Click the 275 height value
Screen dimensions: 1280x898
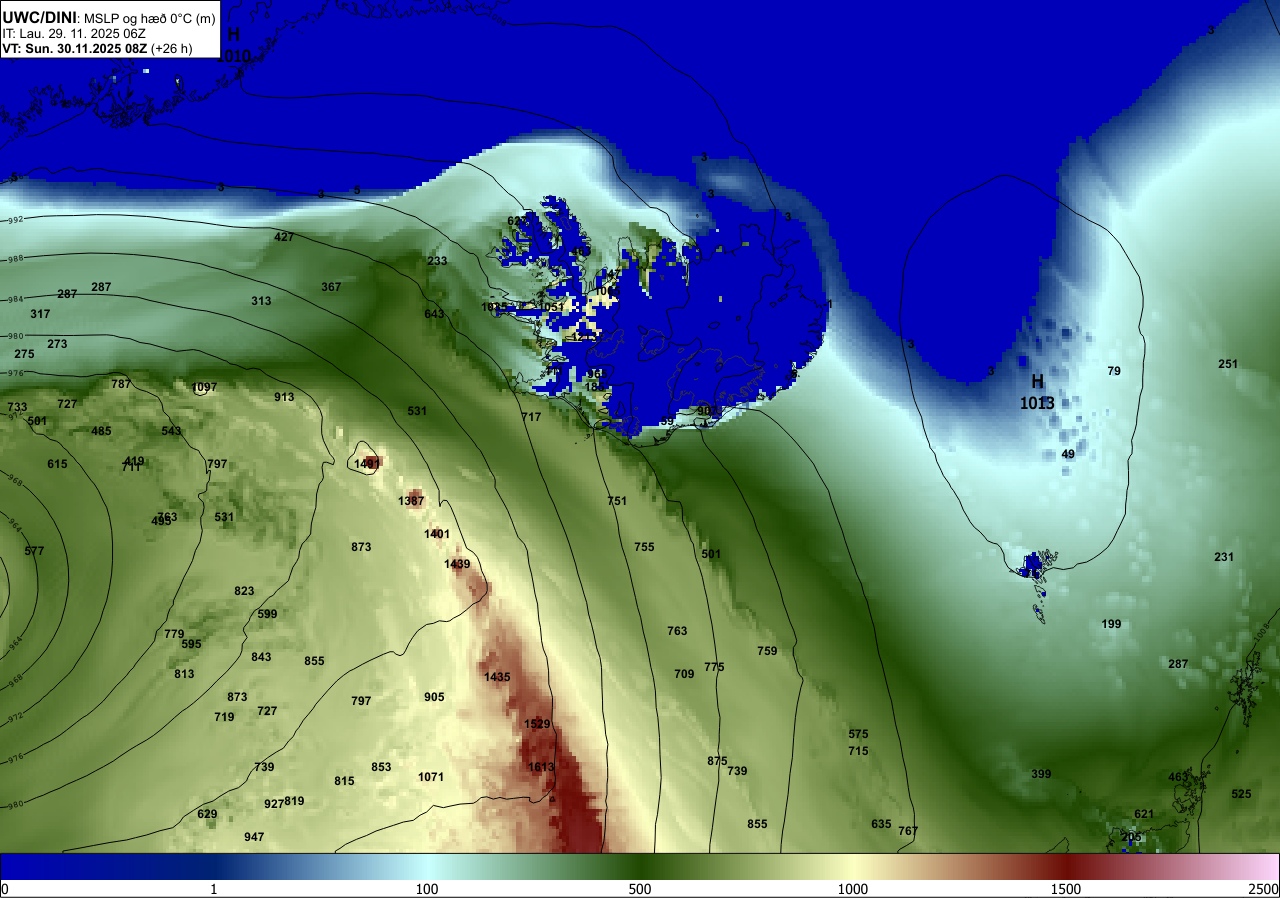pos(24,354)
